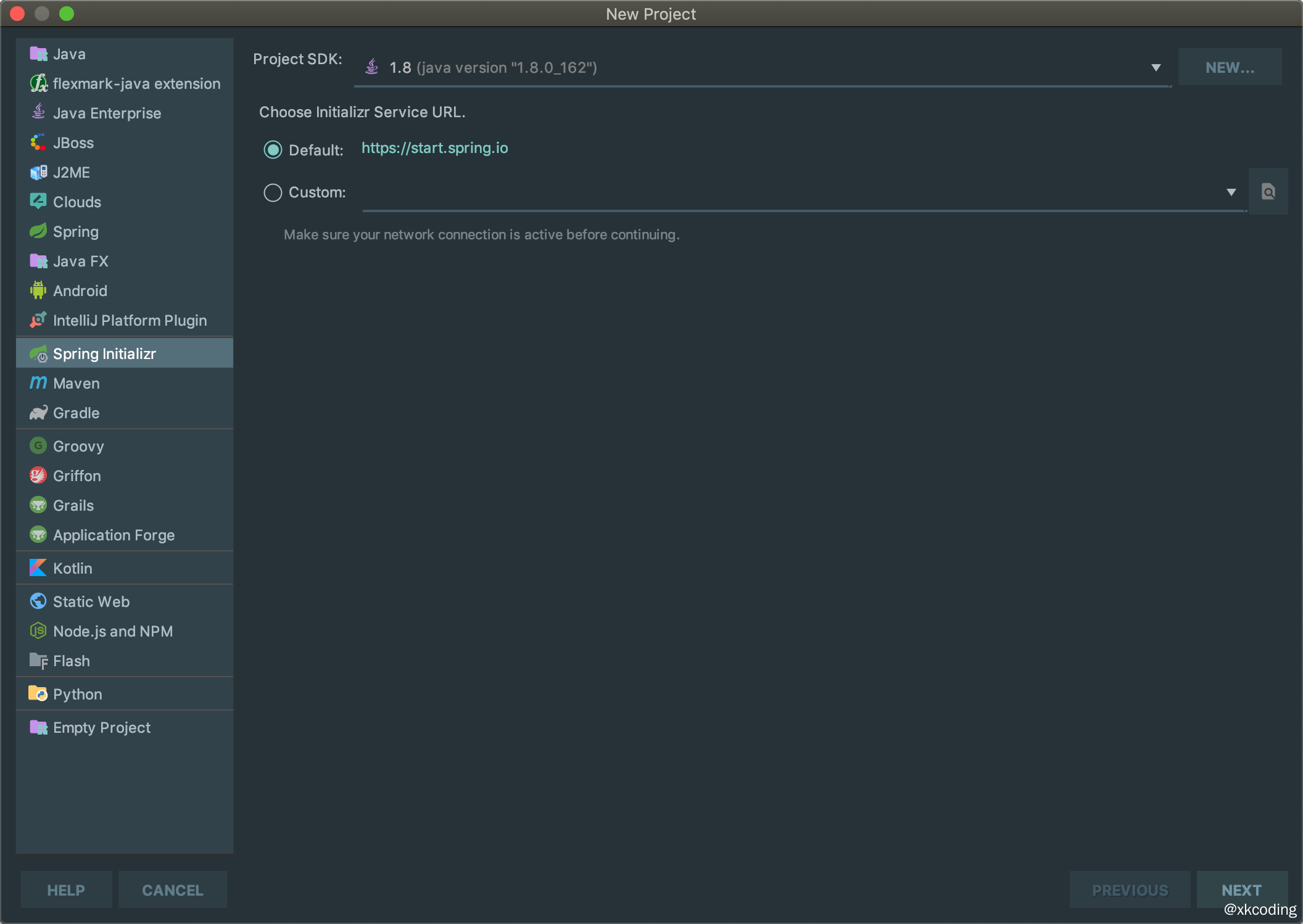The image size is (1303, 924).
Task: Click the Gradle elephant icon
Action: click(x=38, y=413)
